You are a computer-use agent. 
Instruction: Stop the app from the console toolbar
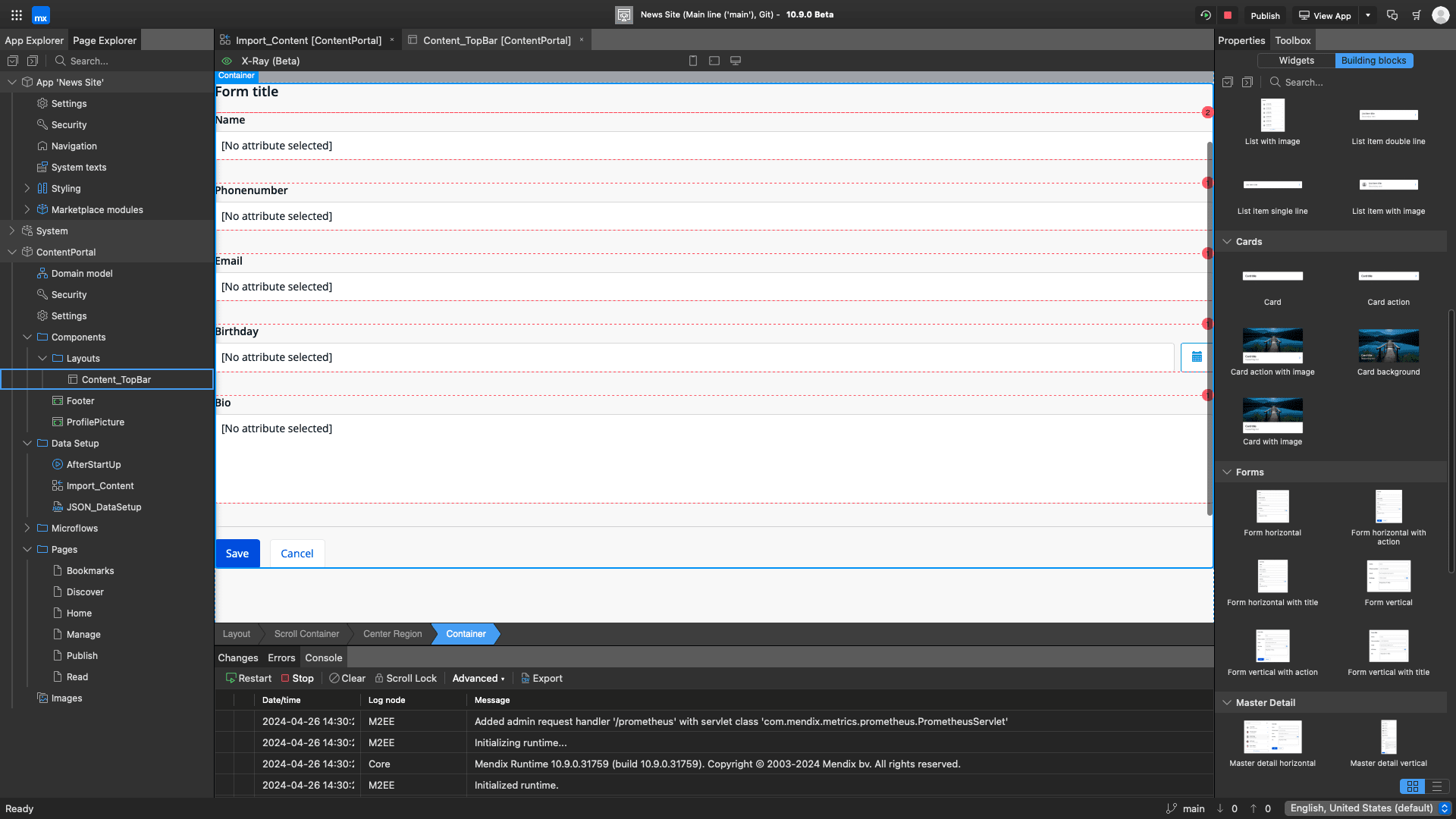297,679
